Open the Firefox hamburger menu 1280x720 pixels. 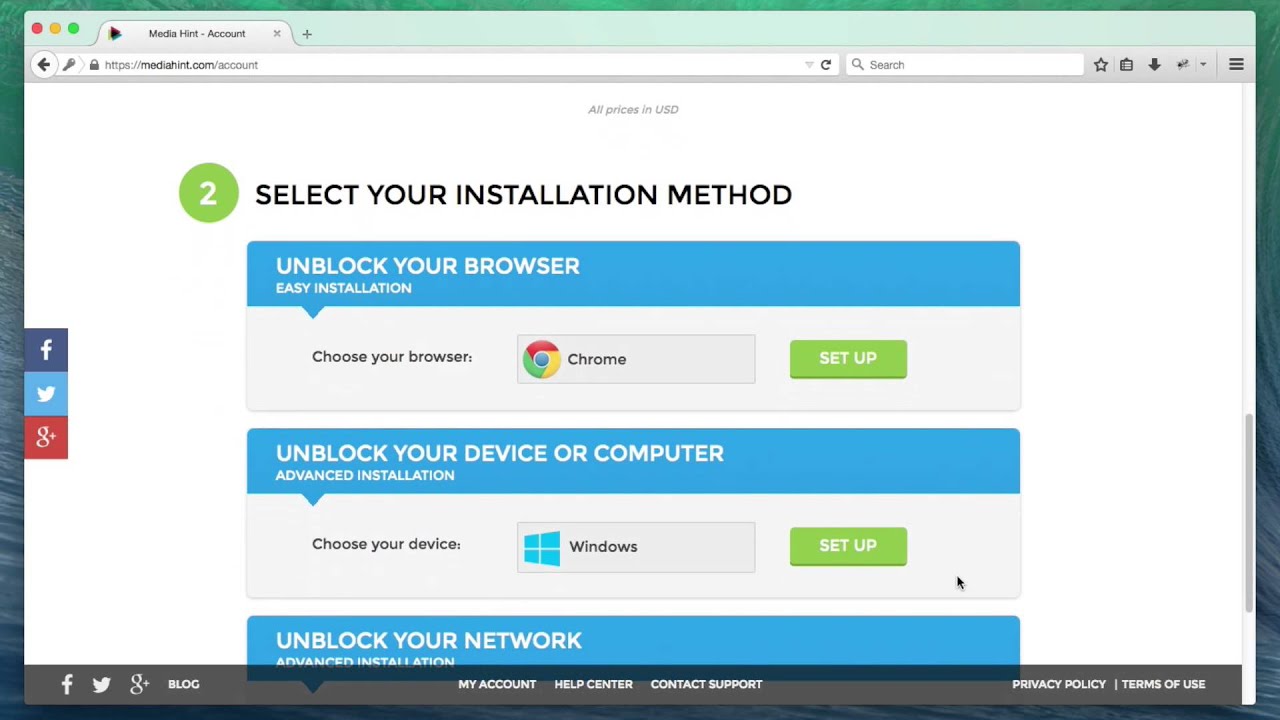(x=1236, y=65)
